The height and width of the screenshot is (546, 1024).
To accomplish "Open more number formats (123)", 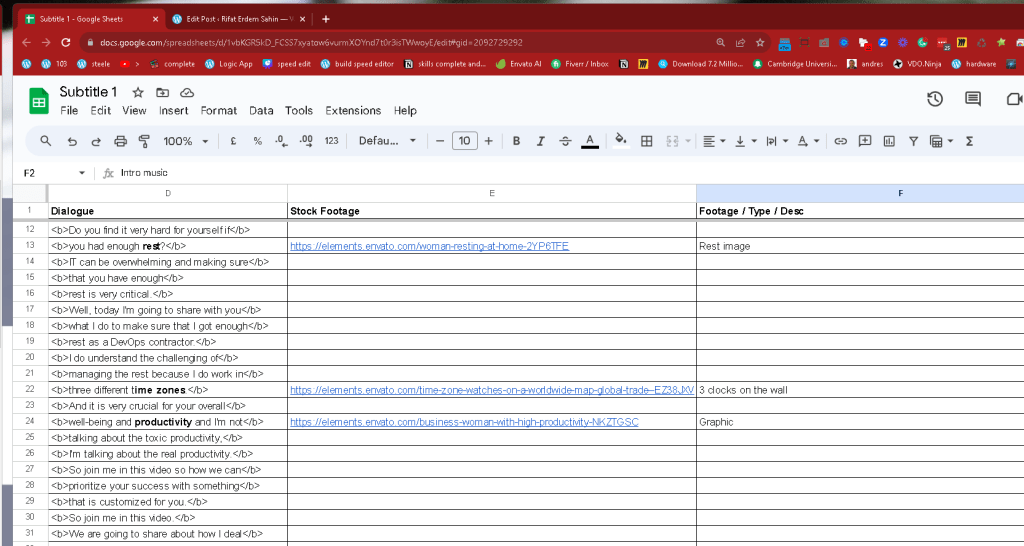I will [332, 141].
